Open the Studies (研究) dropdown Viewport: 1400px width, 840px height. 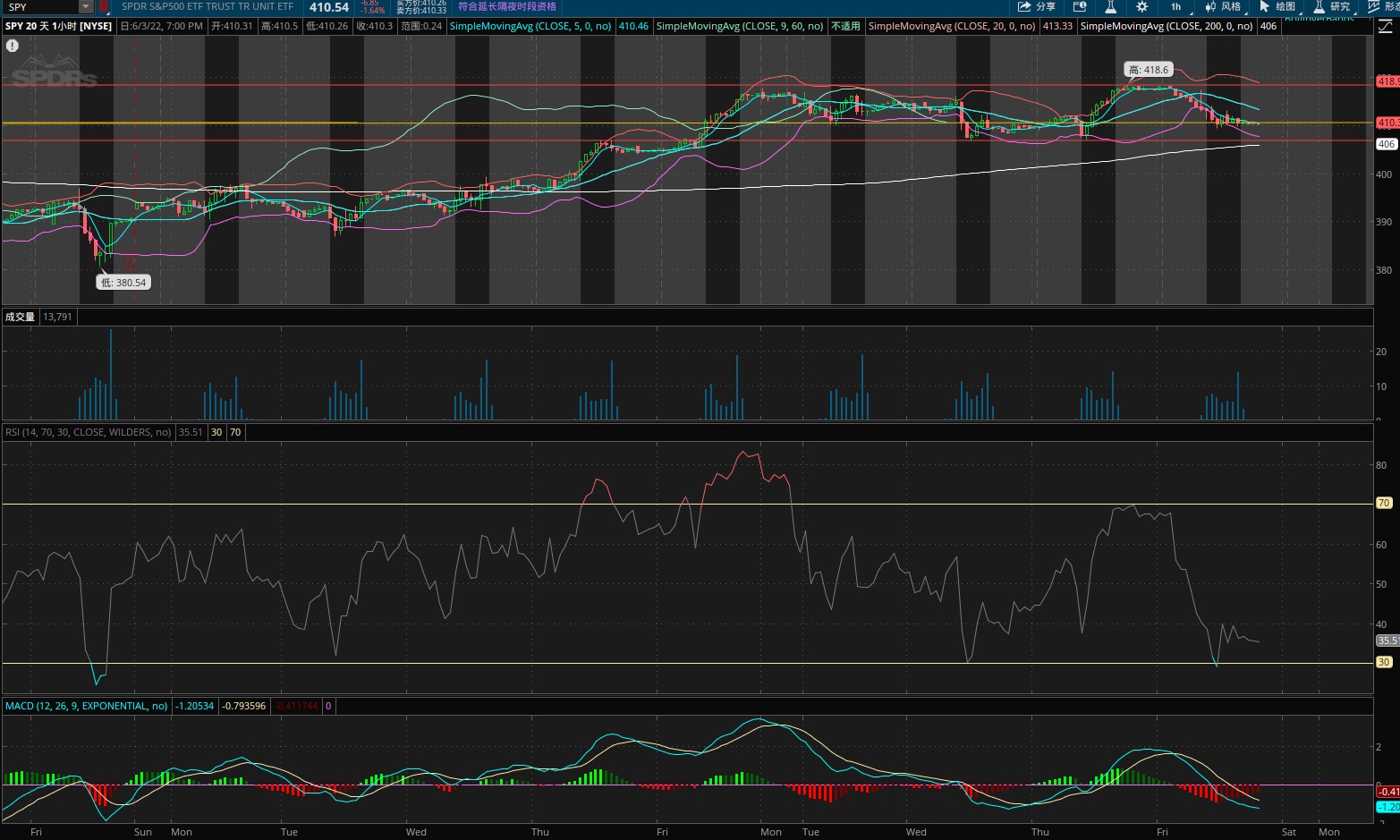point(1334,6)
